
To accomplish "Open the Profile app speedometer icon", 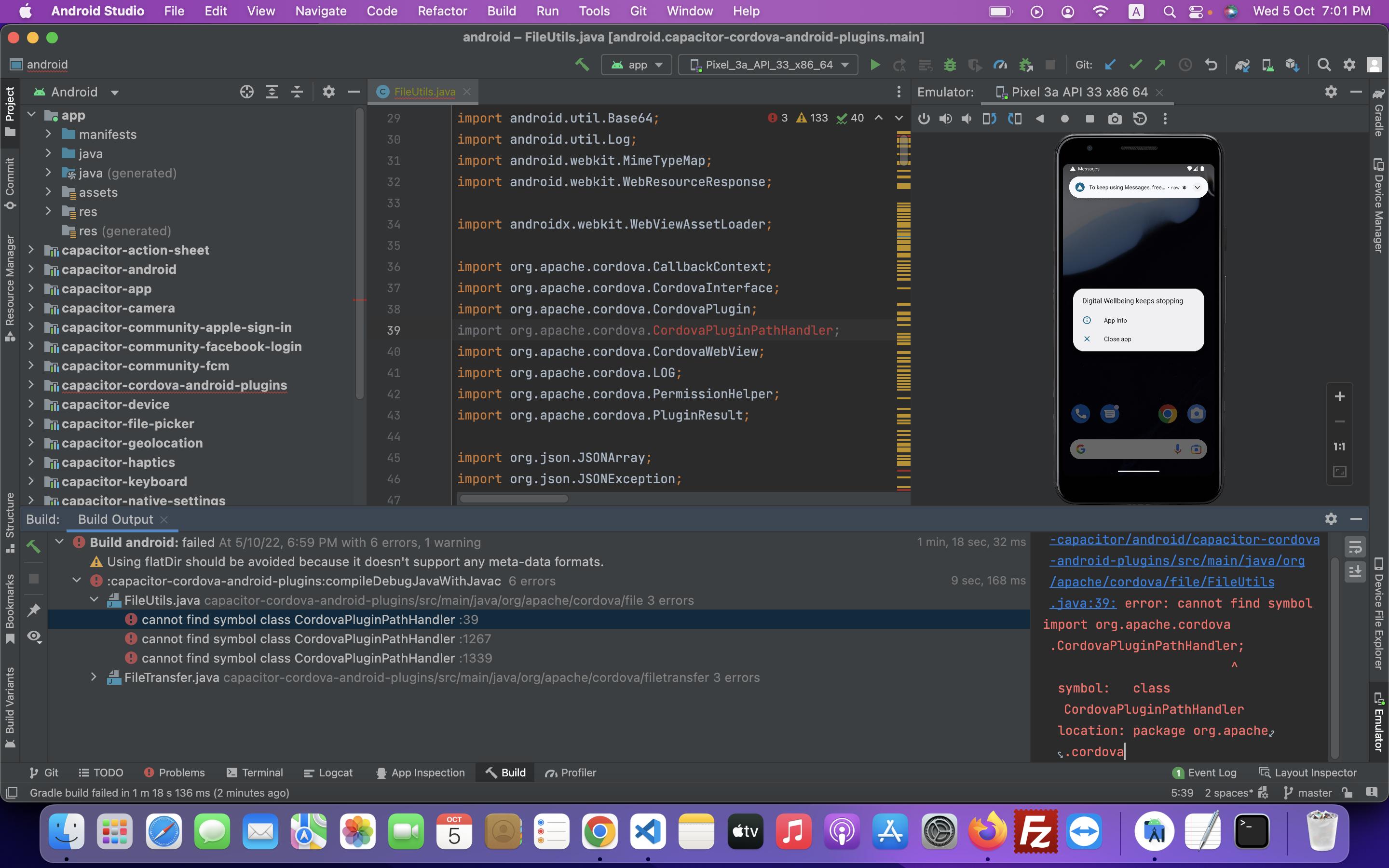I will [1000, 65].
